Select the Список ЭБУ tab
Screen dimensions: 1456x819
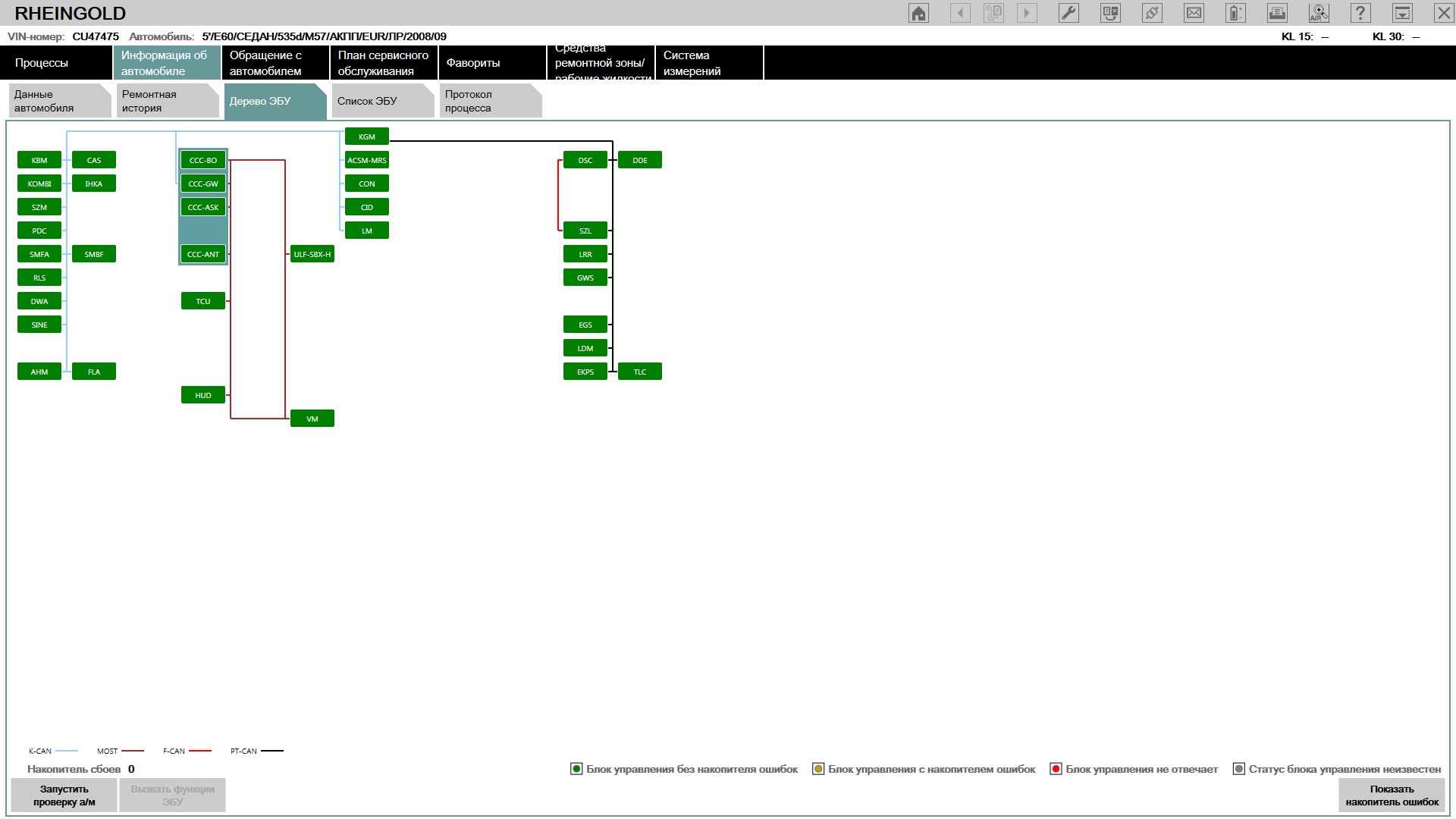[x=380, y=100]
